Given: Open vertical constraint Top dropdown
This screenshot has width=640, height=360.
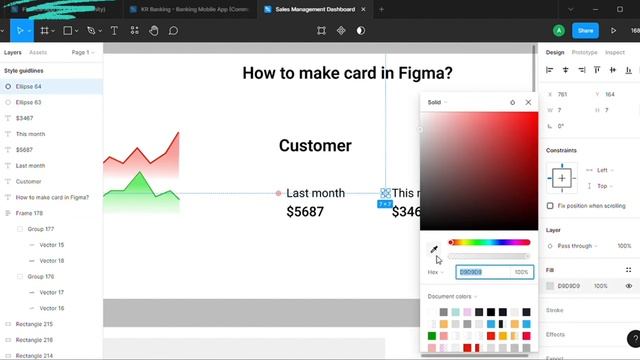Looking at the screenshot, I should pyautogui.click(x=605, y=186).
